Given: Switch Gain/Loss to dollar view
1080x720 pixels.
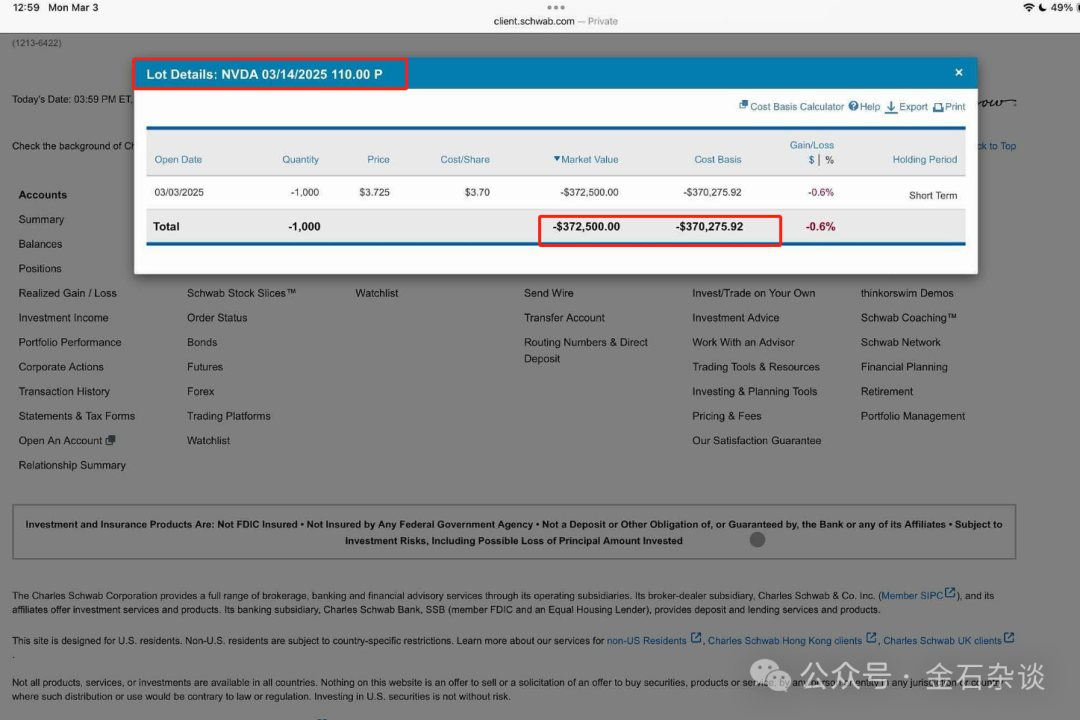Looking at the screenshot, I should [811, 160].
